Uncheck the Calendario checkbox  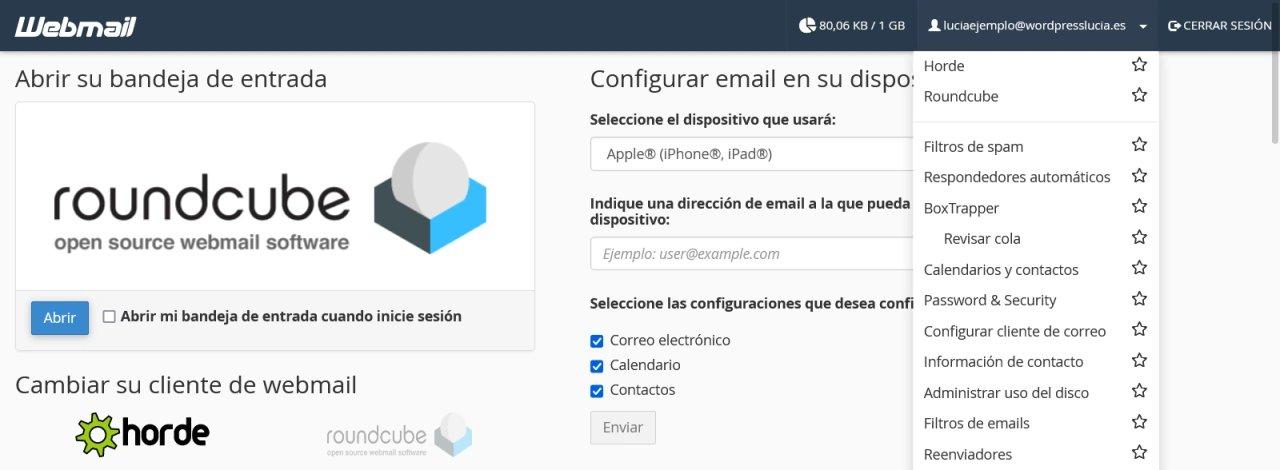coord(597,365)
